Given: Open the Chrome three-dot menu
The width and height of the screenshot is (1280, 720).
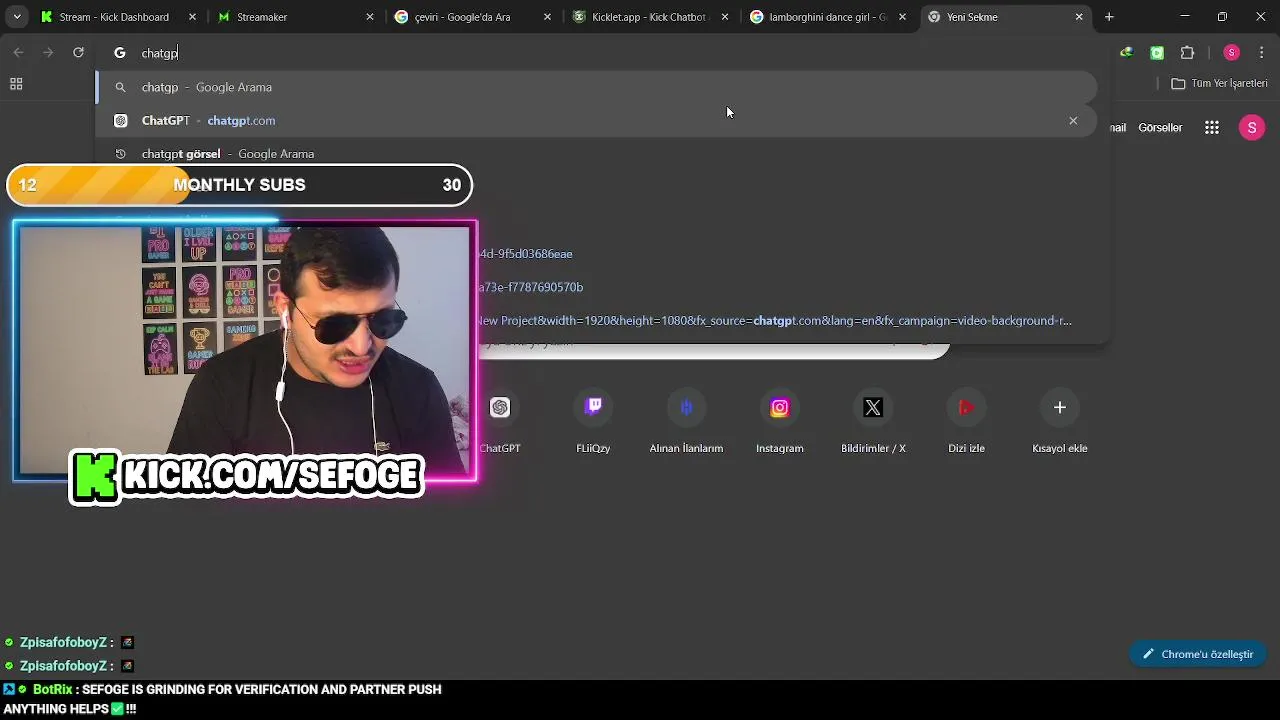Looking at the screenshot, I should point(1263,53).
